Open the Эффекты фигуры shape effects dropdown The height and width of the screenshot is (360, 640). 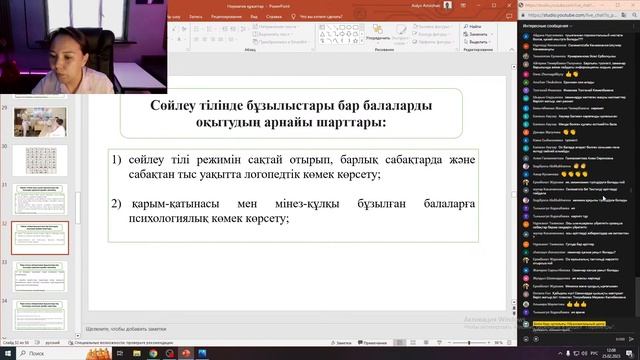coord(433,42)
